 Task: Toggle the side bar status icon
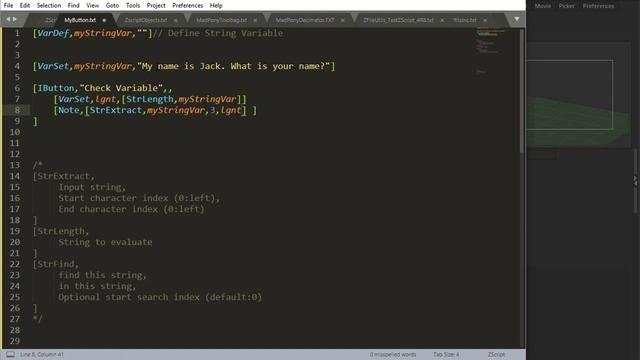(x=11, y=354)
